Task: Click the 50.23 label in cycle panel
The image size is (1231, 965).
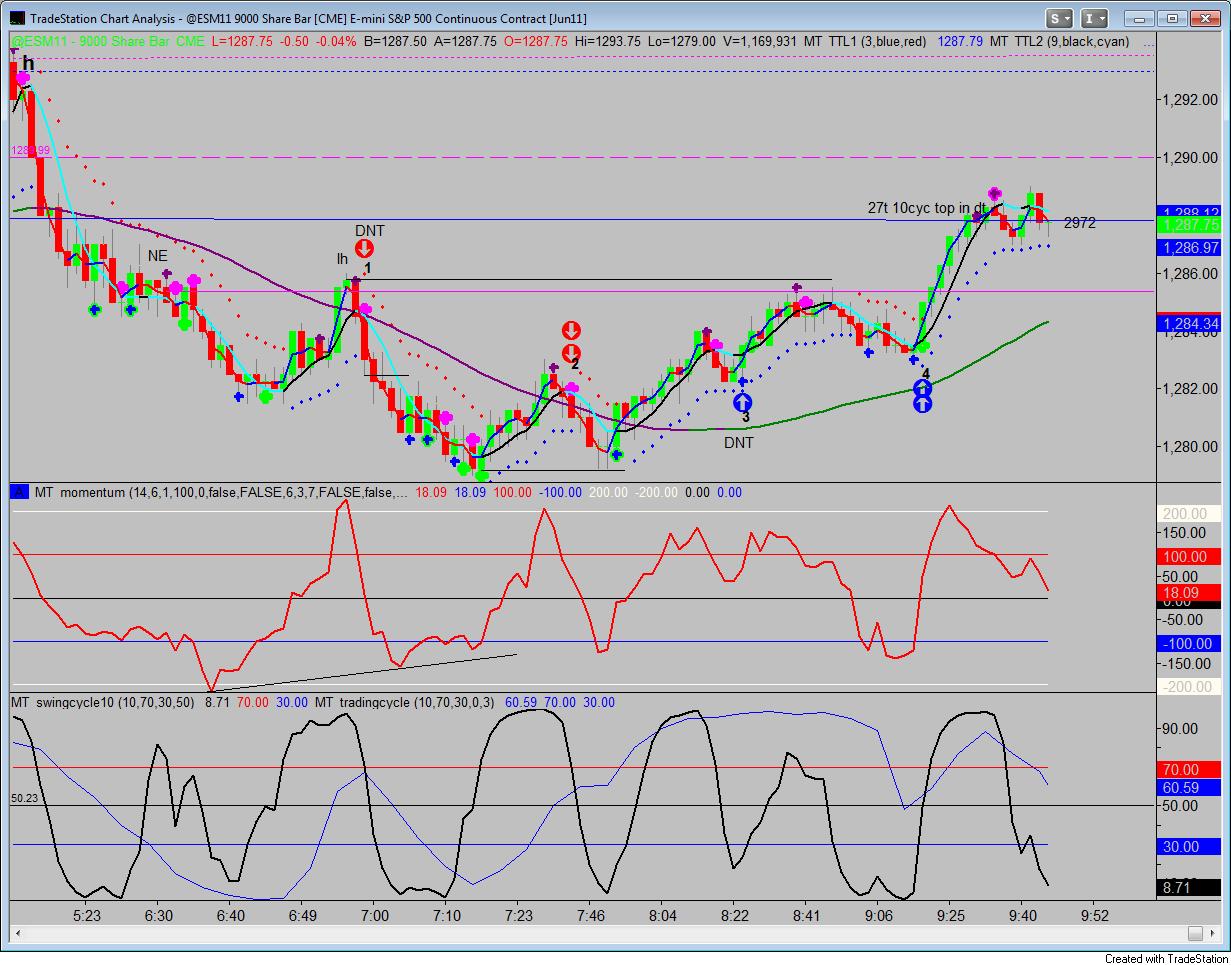Action: (x=23, y=798)
